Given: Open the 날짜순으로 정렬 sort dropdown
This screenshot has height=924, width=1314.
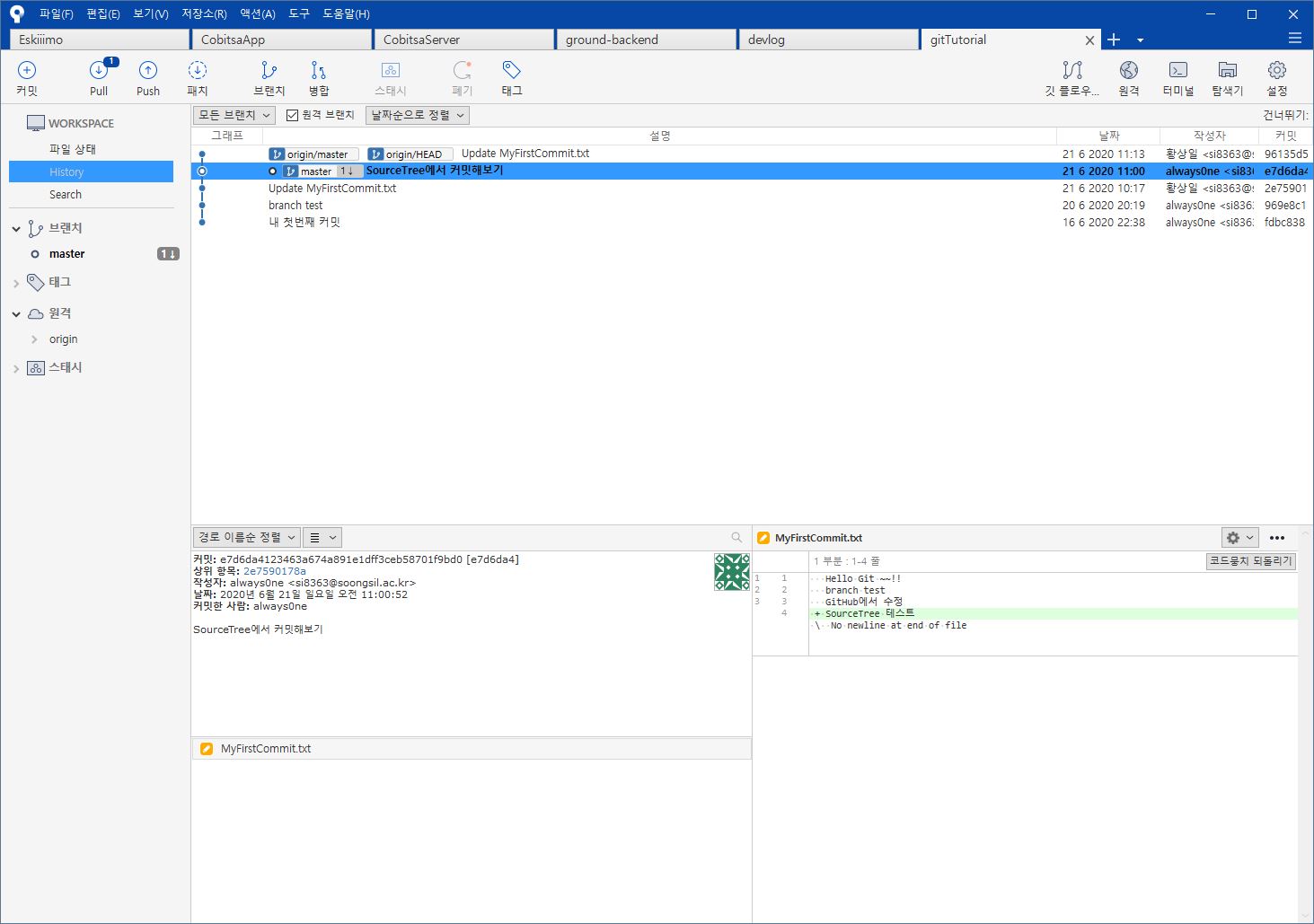Looking at the screenshot, I should 418,115.
